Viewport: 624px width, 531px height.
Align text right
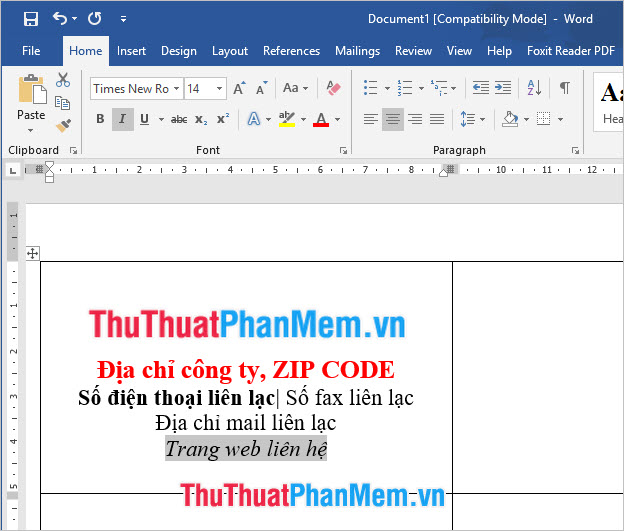coord(415,119)
